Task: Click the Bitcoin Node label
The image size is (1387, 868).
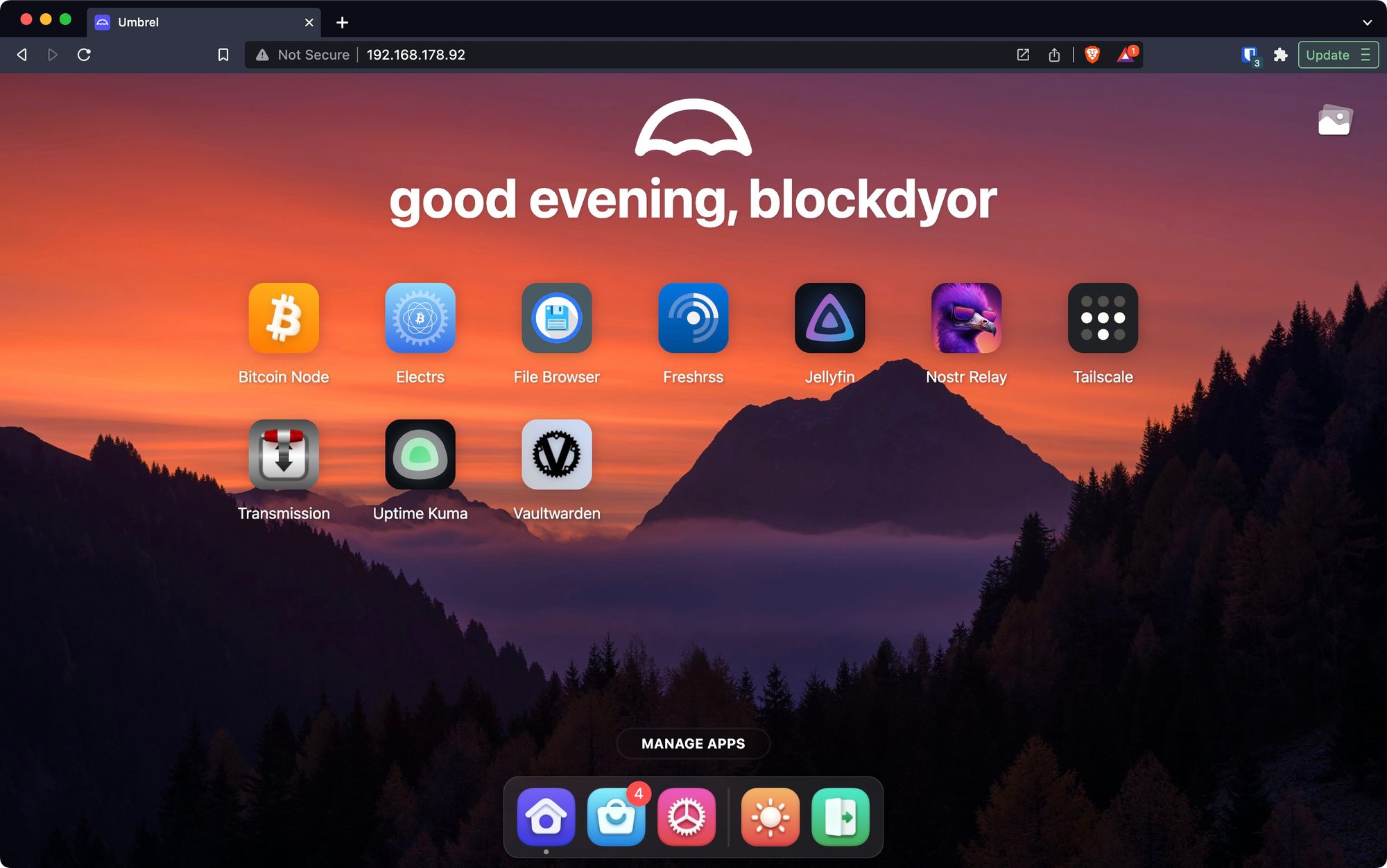Action: pos(284,376)
